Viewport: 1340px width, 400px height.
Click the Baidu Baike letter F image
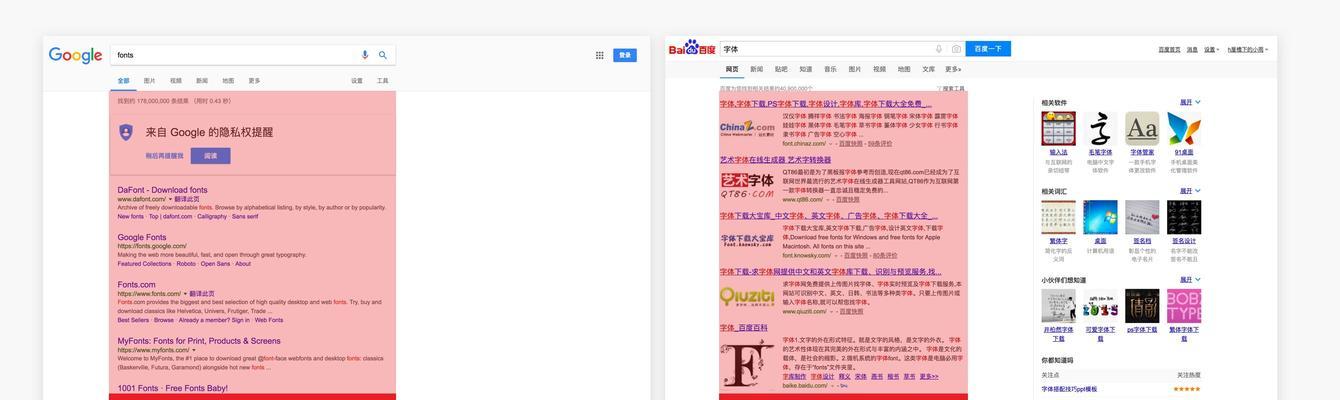pyautogui.click(x=747, y=364)
